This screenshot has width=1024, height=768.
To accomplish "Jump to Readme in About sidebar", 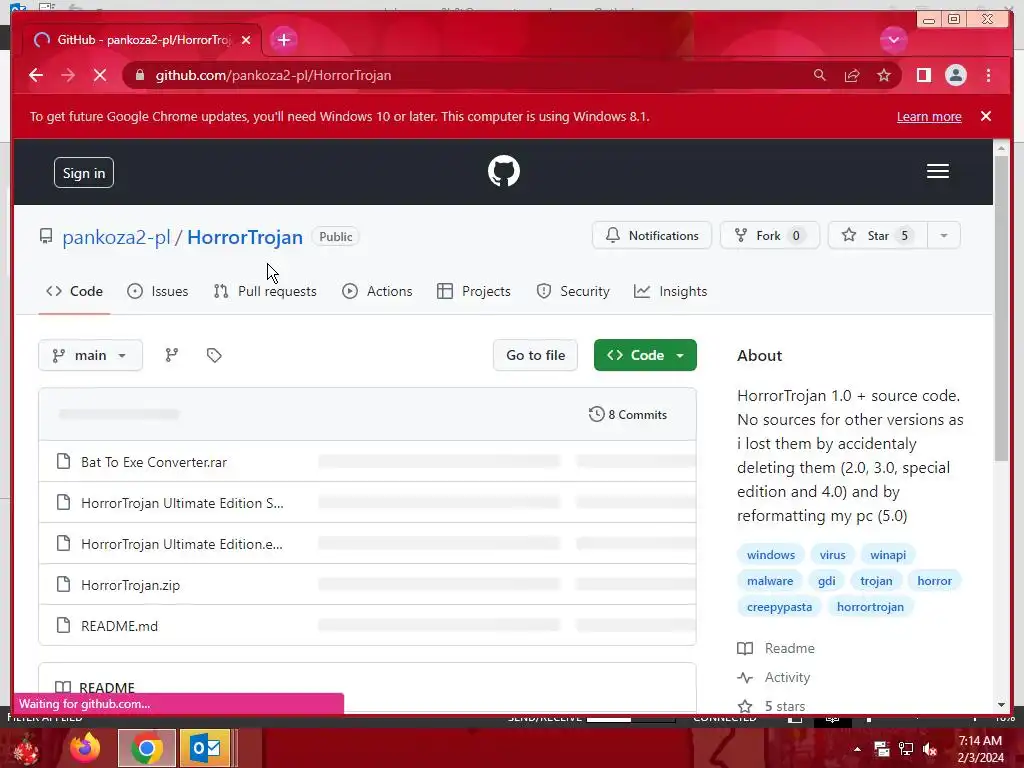I will [776, 648].
